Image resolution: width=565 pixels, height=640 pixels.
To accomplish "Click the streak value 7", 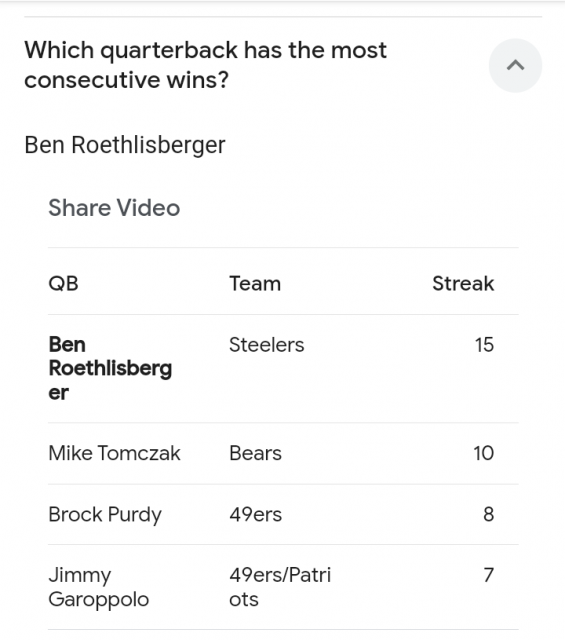I will pyautogui.click(x=489, y=575).
